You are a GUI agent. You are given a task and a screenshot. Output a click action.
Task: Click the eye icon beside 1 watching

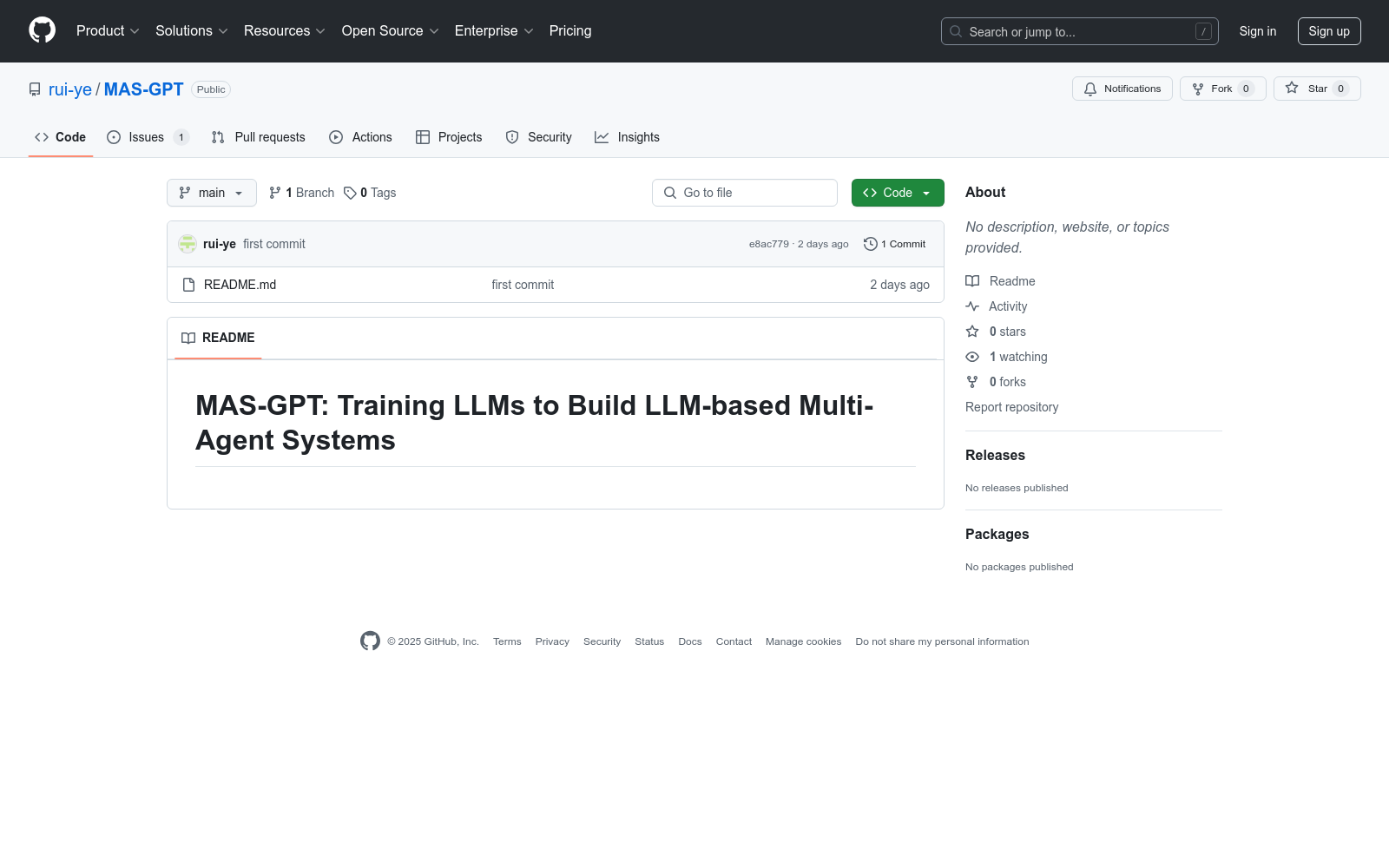click(972, 357)
